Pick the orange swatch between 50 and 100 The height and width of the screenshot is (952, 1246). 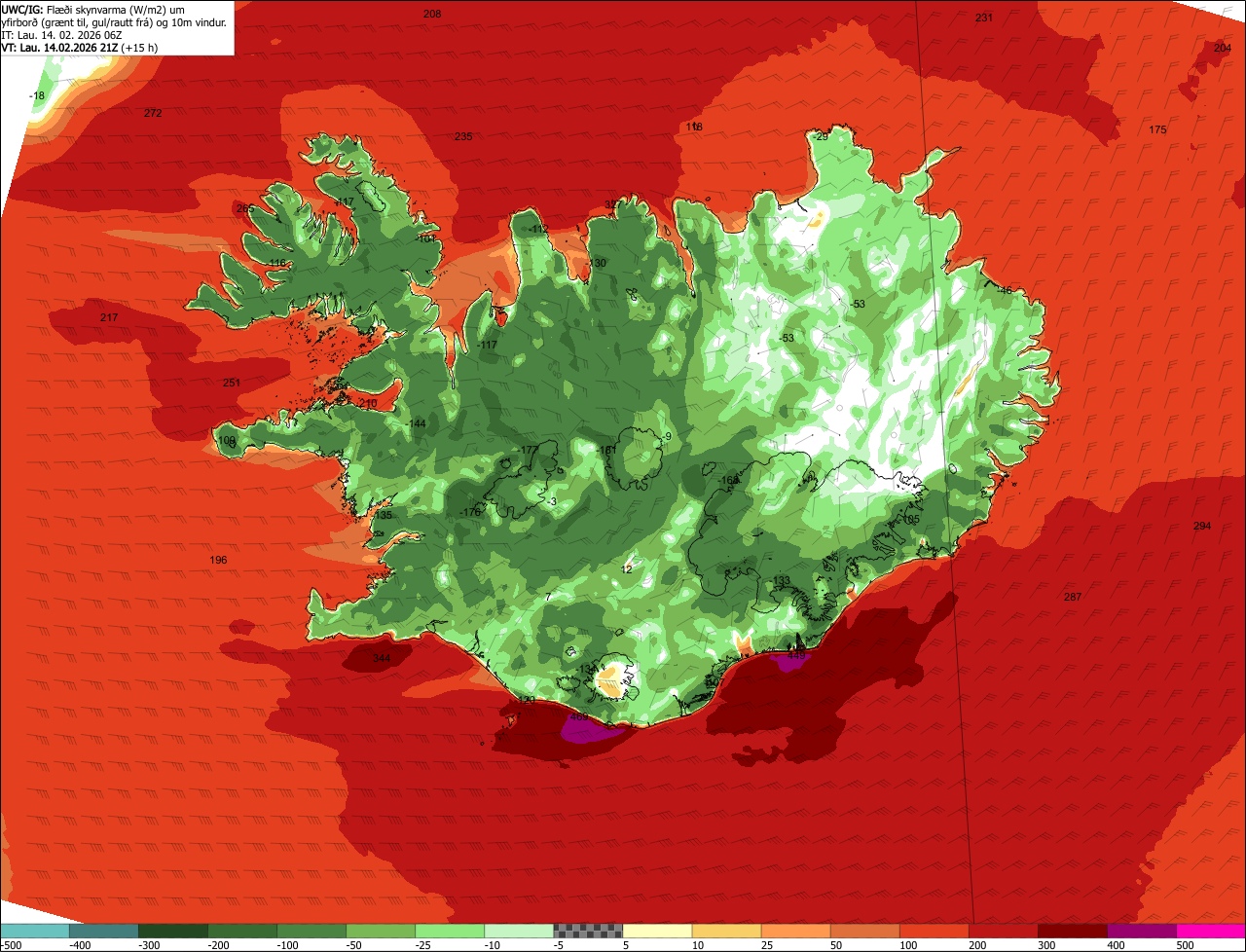[864, 931]
